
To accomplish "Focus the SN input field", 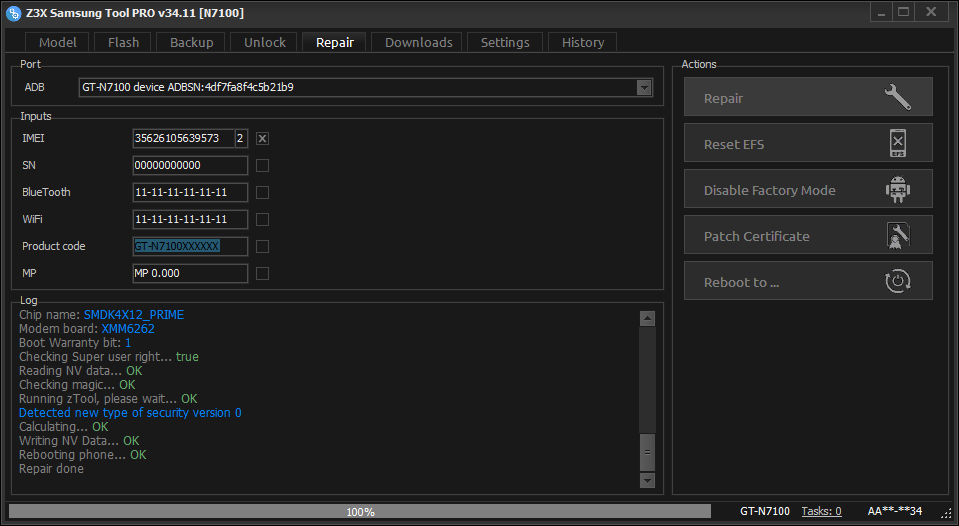I will tap(190, 165).
